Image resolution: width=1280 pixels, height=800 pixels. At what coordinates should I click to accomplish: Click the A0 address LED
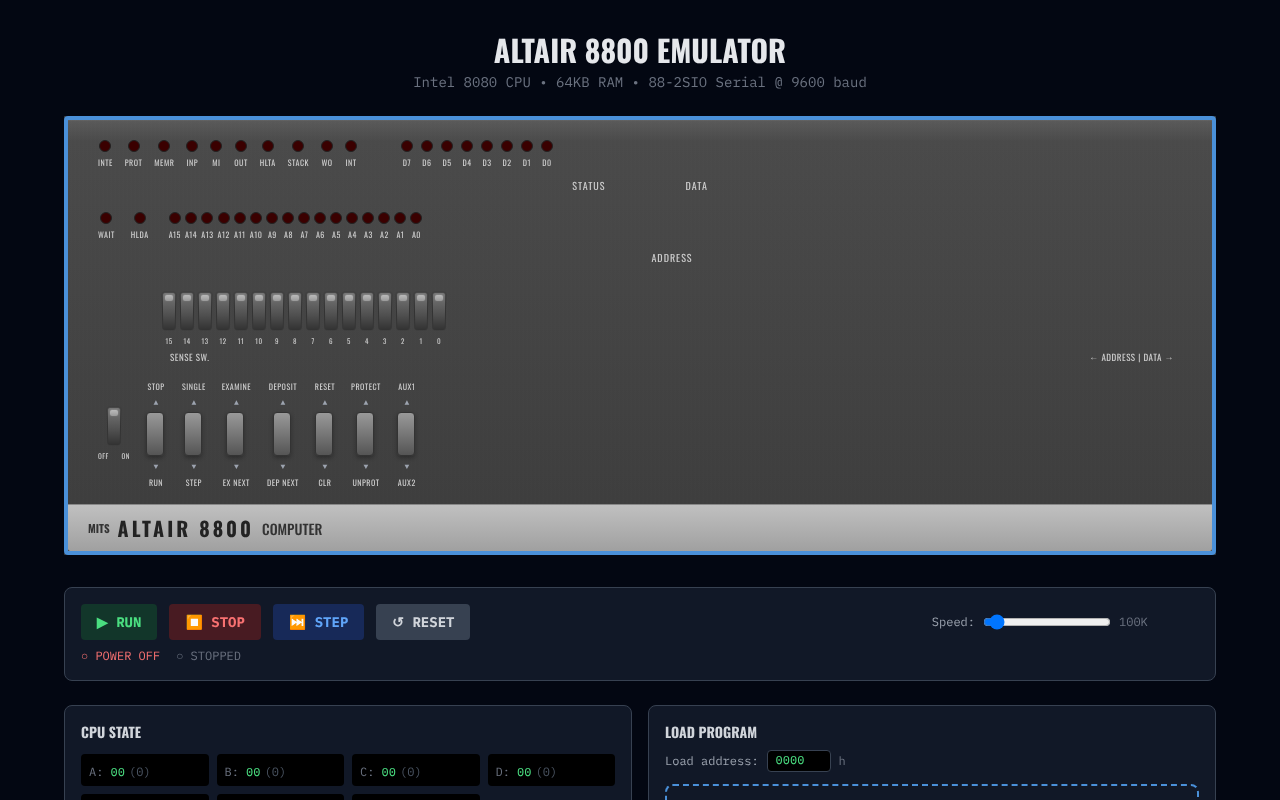(x=416, y=218)
